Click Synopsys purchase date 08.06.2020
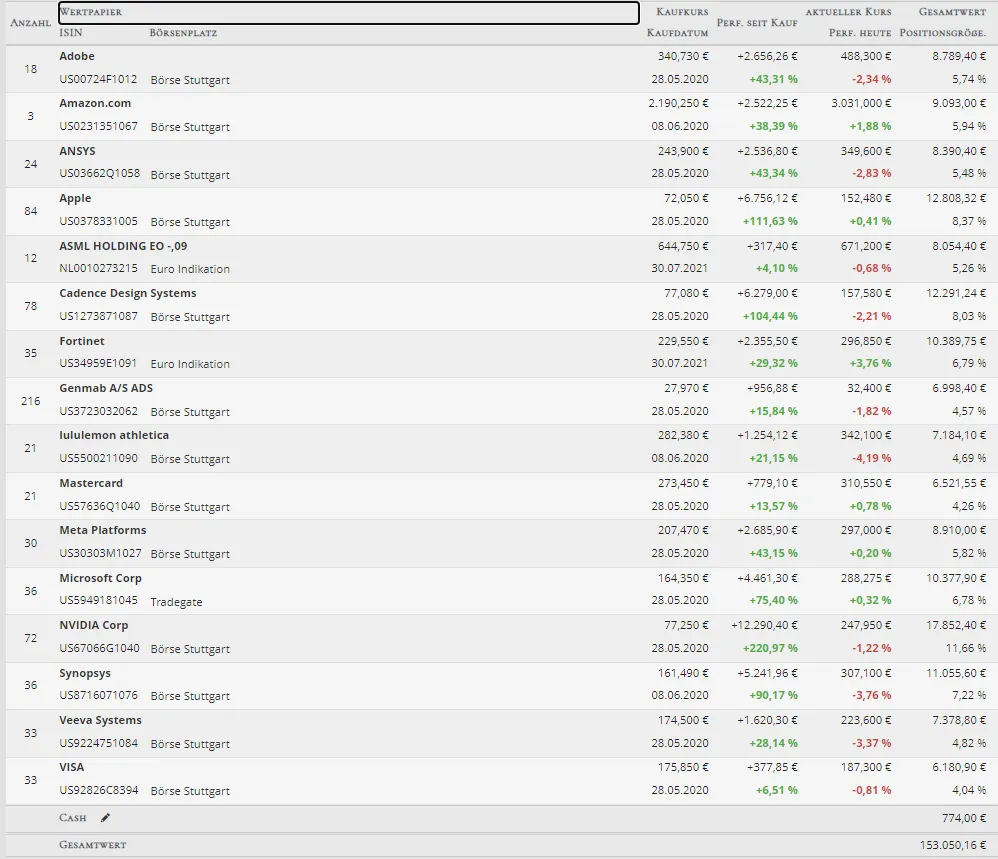The width and height of the screenshot is (998, 859). (680, 695)
